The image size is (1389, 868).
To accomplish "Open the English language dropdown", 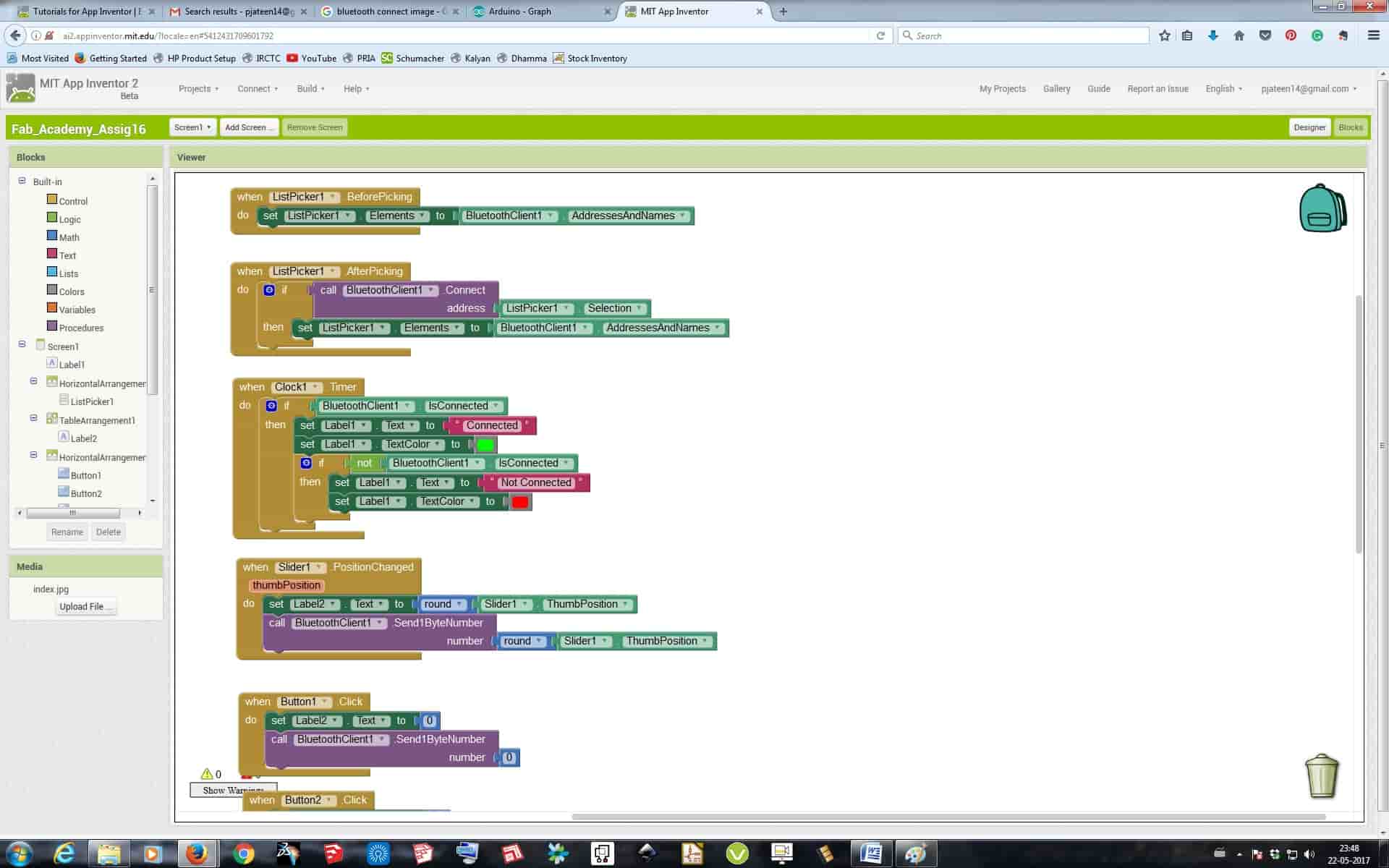I will pyautogui.click(x=1223, y=89).
